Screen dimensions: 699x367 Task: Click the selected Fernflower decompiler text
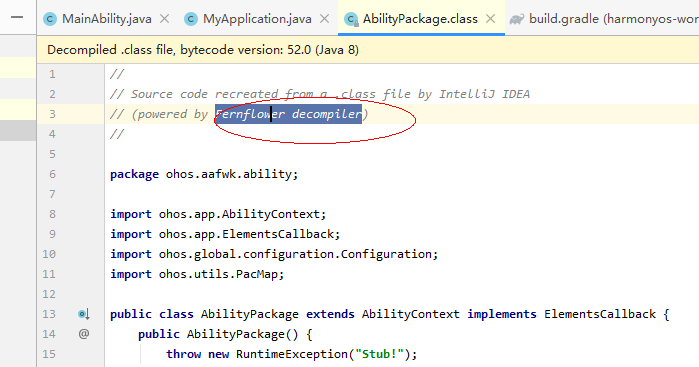288,114
